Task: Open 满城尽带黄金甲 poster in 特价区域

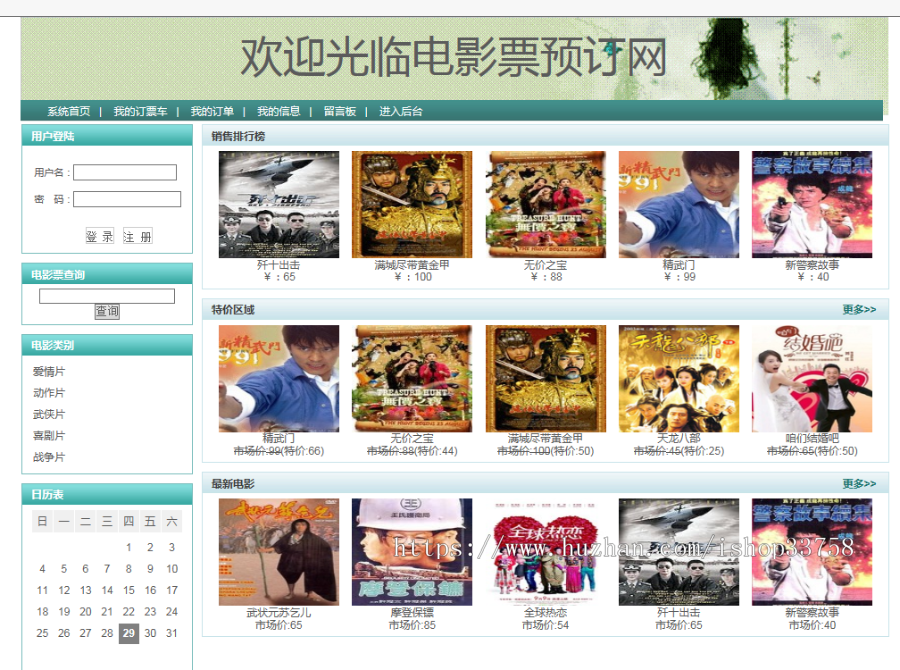Action: point(545,378)
